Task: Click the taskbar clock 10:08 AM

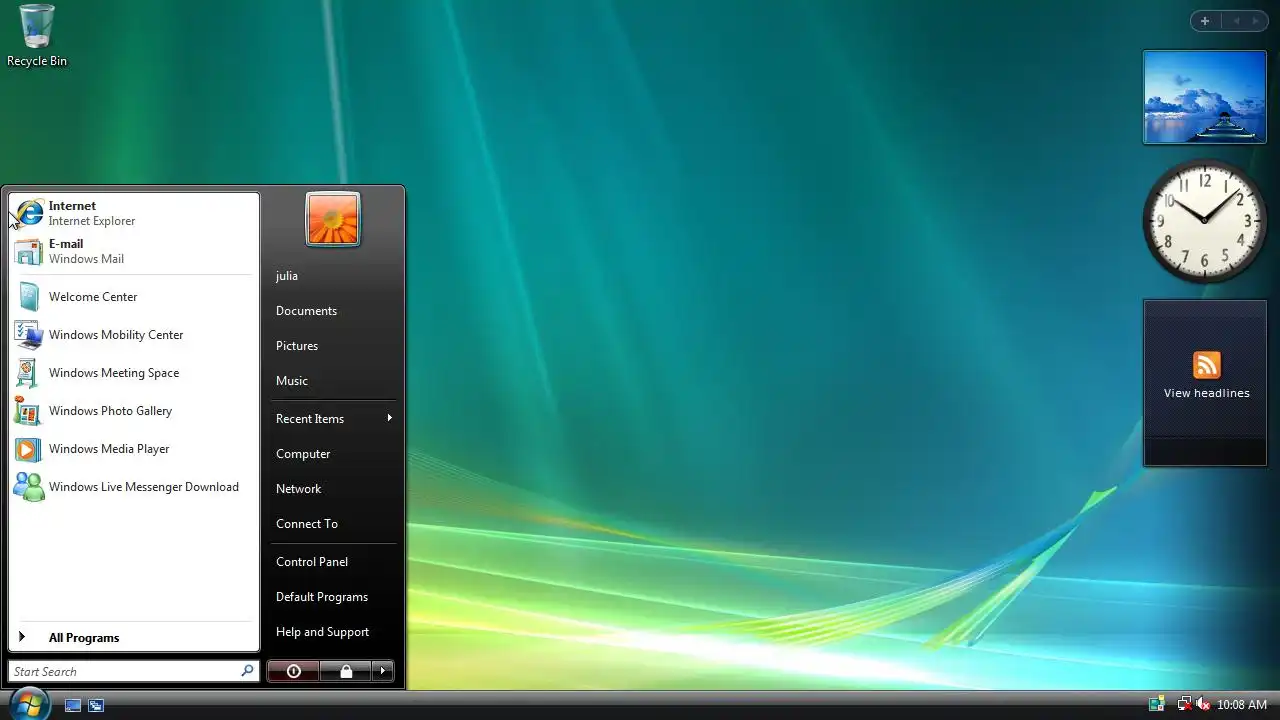Action: [1242, 705]
